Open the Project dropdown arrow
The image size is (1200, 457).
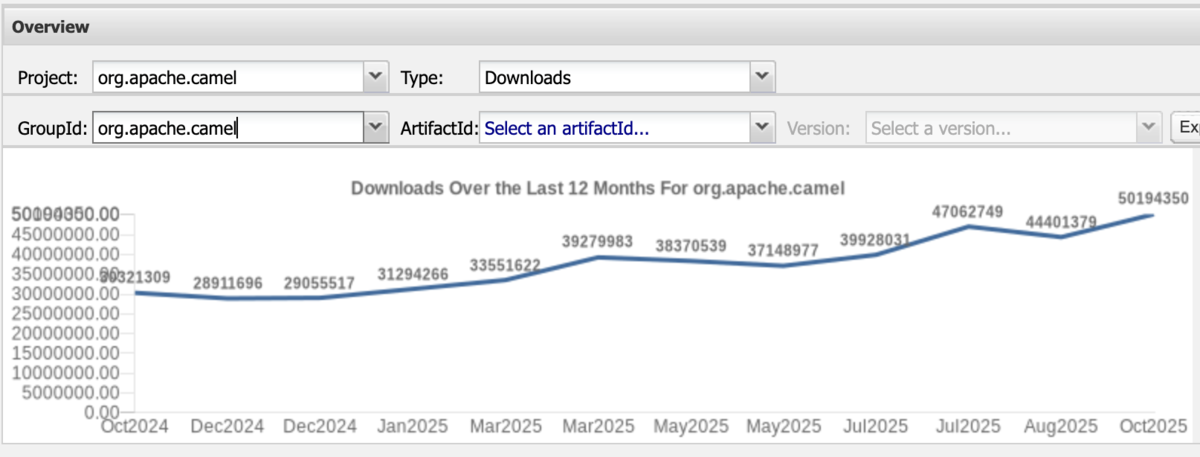375,76
